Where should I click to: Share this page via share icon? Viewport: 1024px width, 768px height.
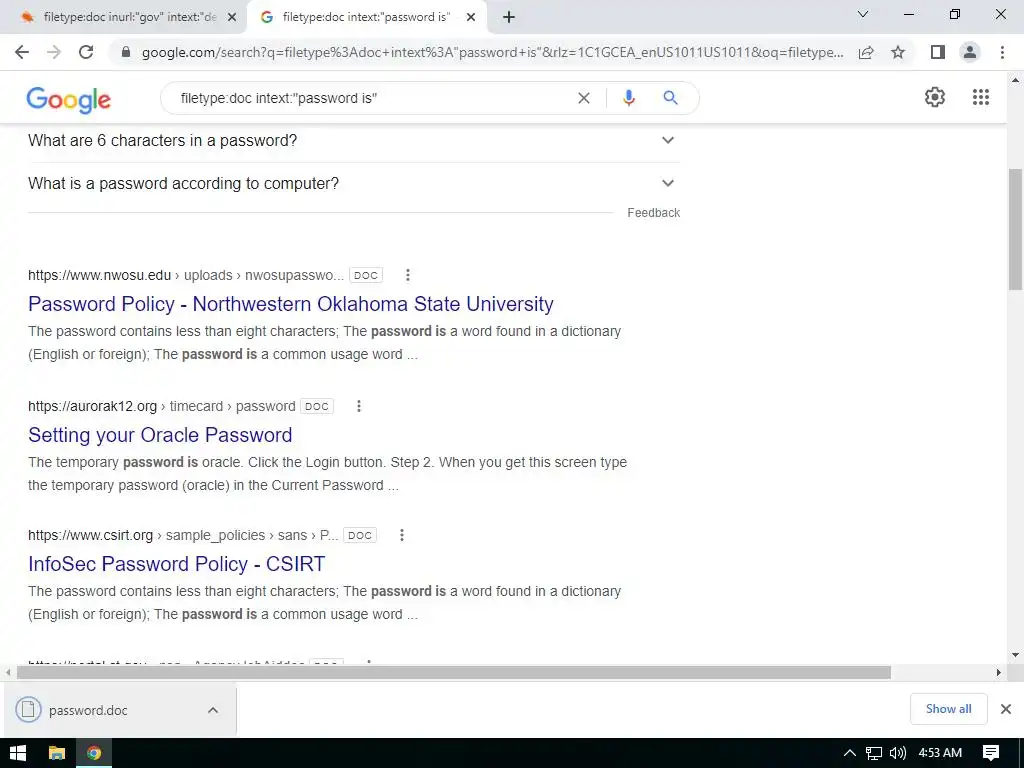coord(866,52)
